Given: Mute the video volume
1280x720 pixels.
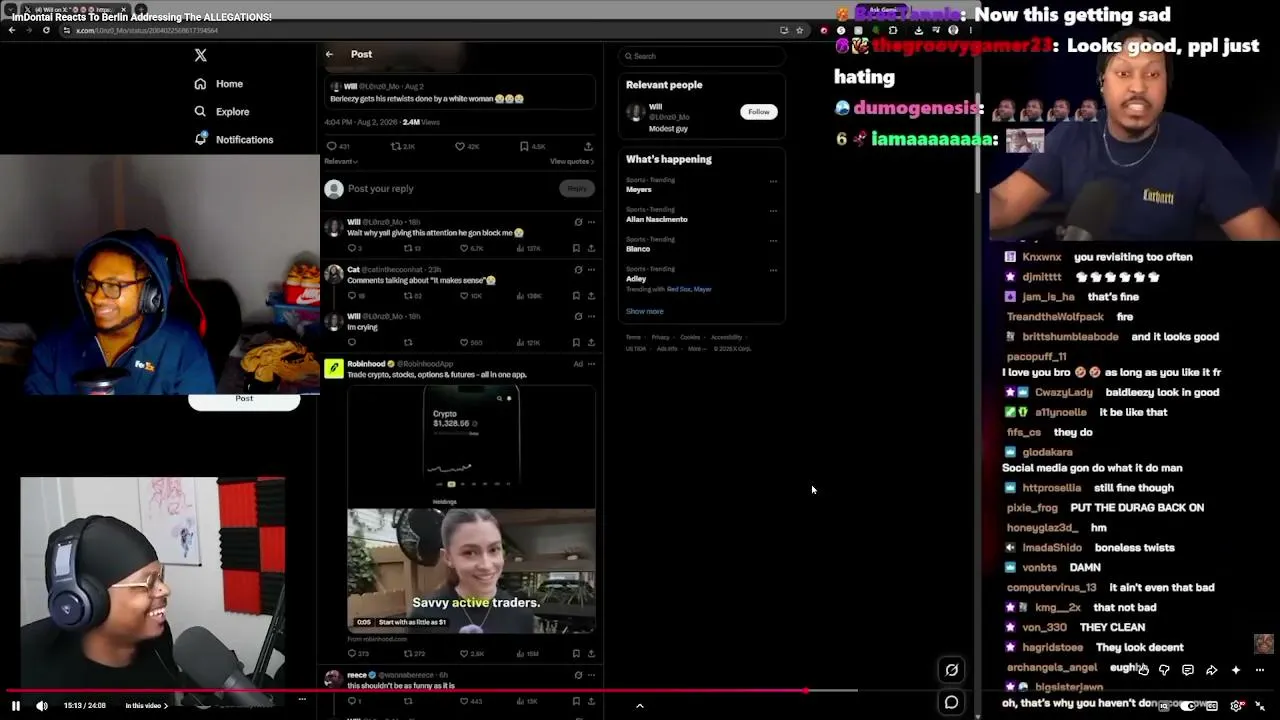Looking at the screenshot, I should pyautogui.click(x=42, y=705).
